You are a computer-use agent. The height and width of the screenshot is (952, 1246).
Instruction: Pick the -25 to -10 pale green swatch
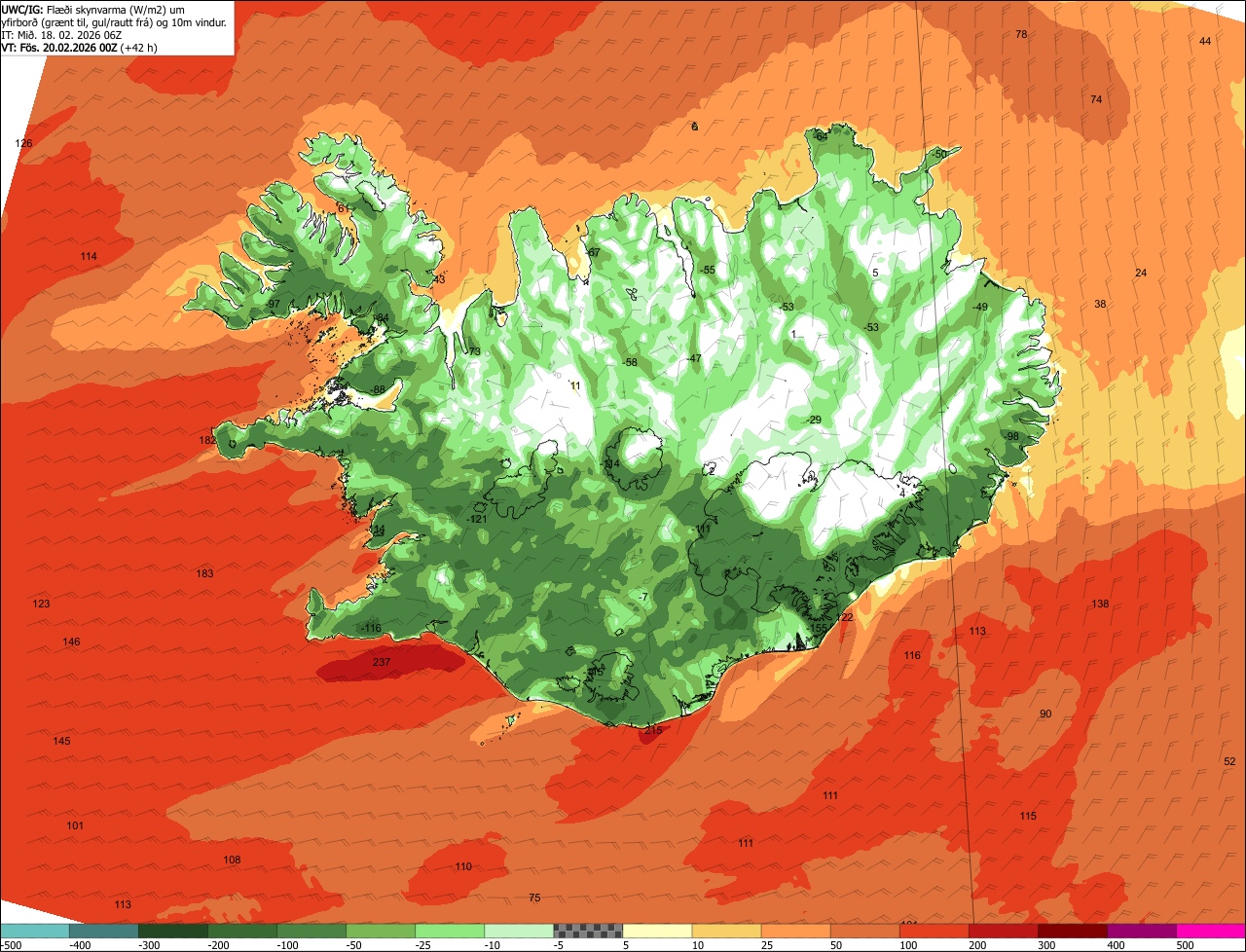(449, 931)
